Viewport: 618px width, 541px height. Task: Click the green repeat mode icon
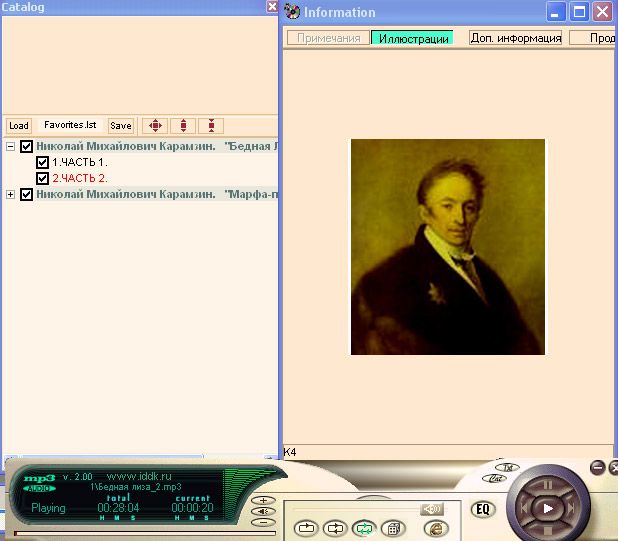(x=364, y=528)
